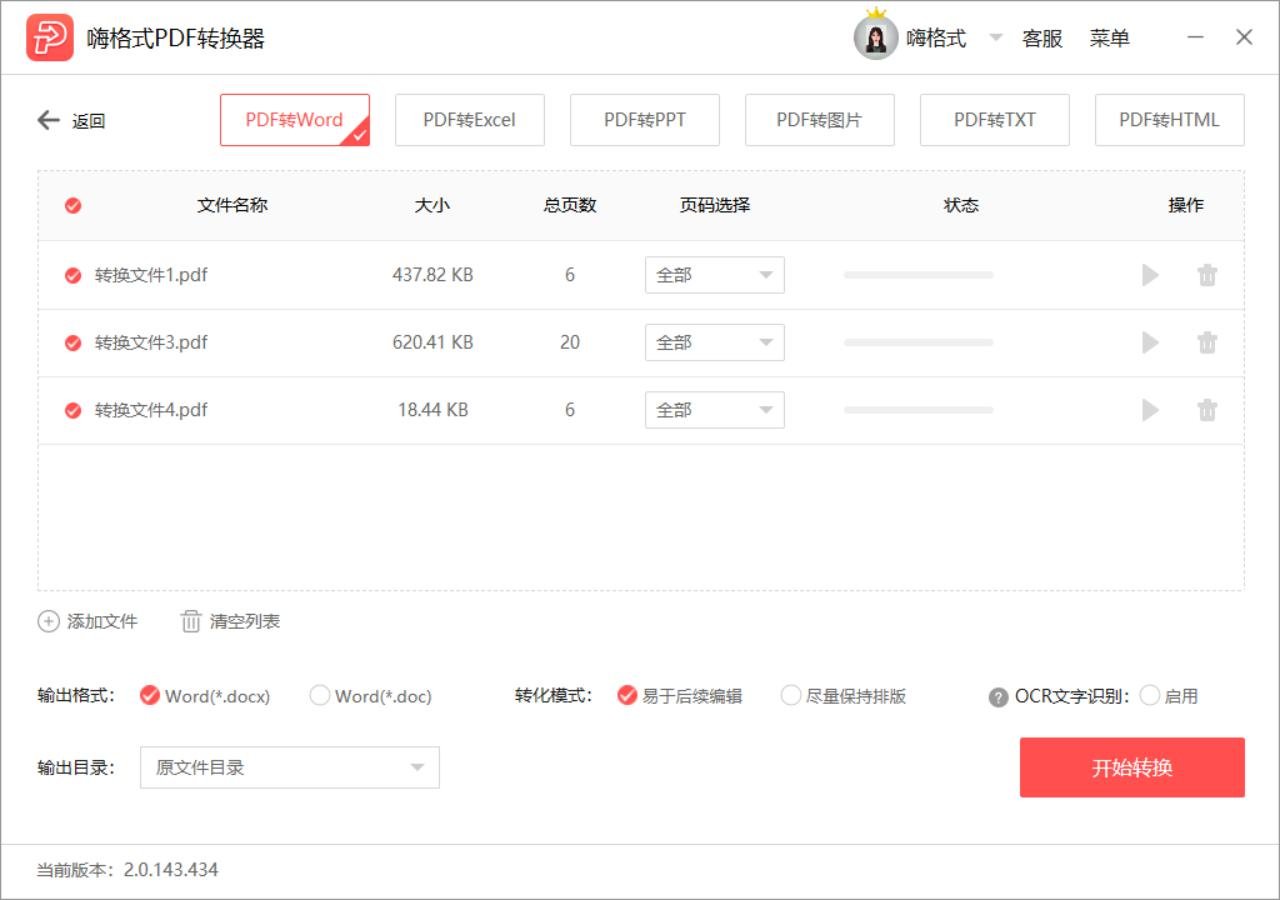Open page selection dropdown for 转换文件3.pdf
This screenshot has width=1280, height=900.
[714, 342]
